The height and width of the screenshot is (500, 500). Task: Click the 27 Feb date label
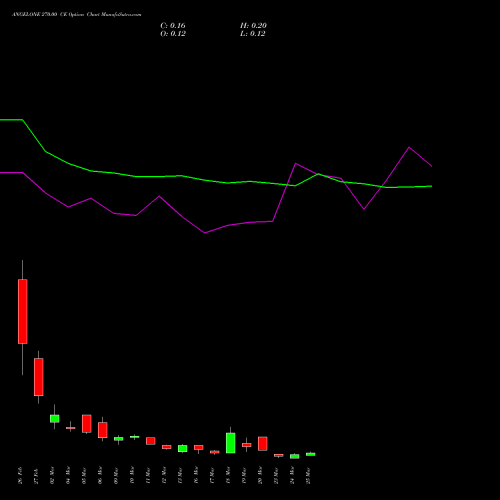(36, 476)
